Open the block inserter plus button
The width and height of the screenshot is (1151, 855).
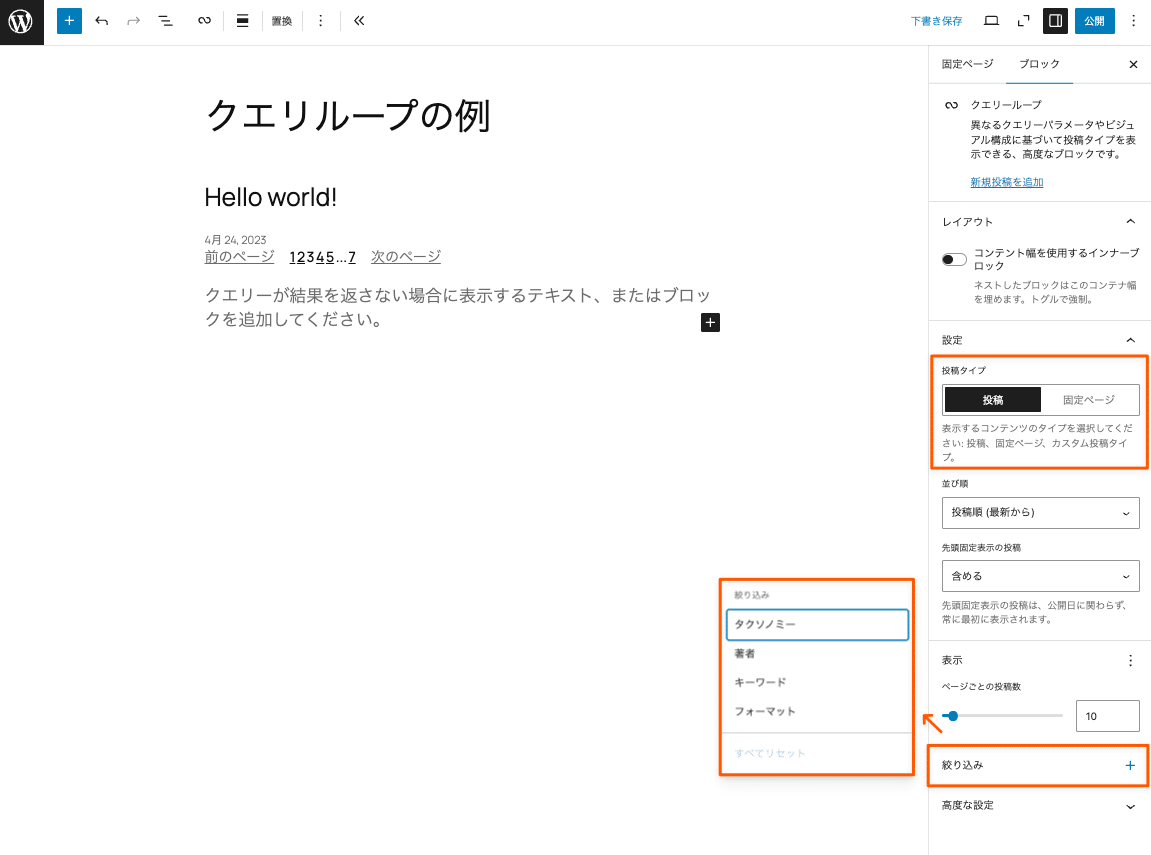[x=69, y=21]
